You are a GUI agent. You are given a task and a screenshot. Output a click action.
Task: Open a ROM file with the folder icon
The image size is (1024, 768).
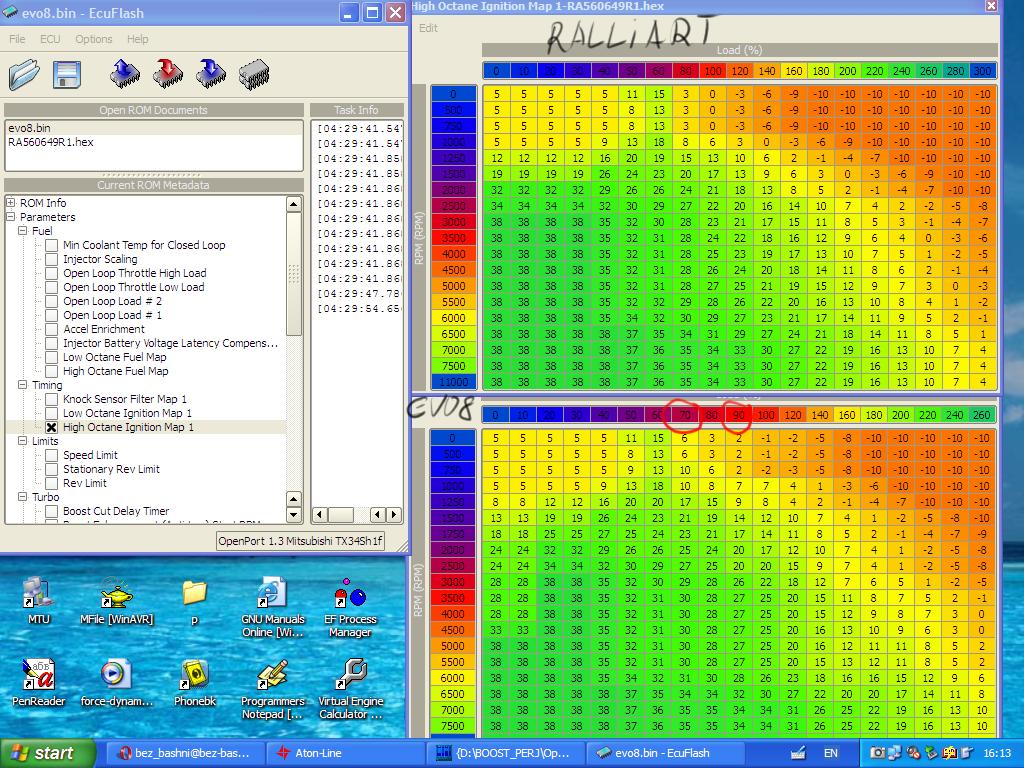[24, 74]
